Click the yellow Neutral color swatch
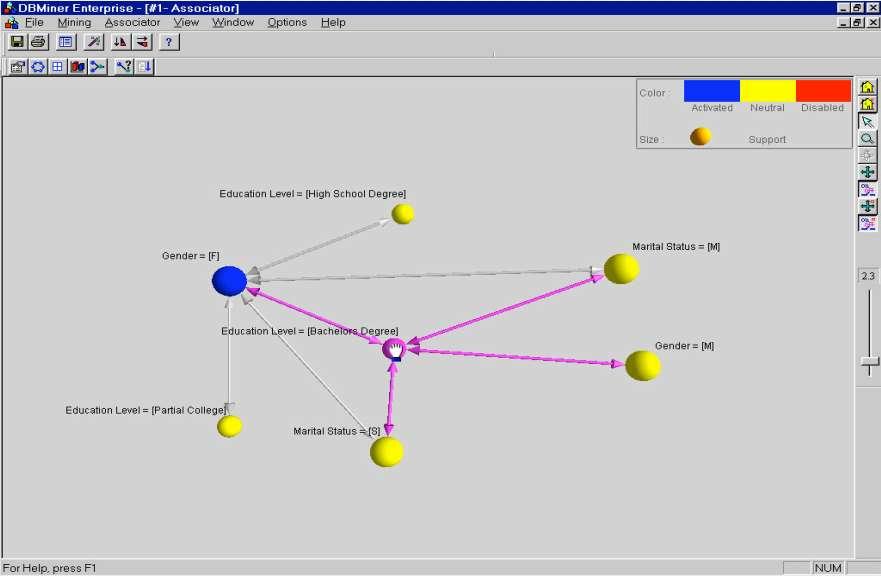Screen dimensions: 881x576 [x=768, y=90]
